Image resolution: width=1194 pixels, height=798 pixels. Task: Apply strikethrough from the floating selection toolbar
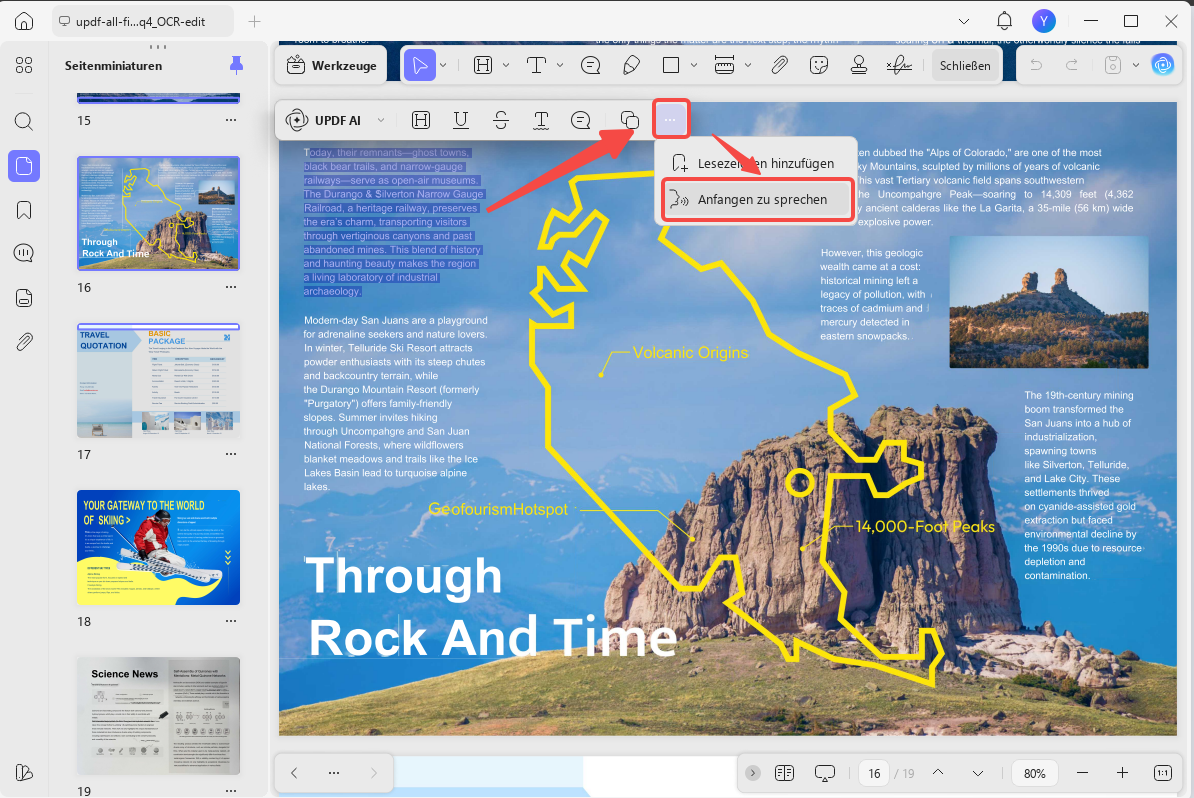(500, 120)
